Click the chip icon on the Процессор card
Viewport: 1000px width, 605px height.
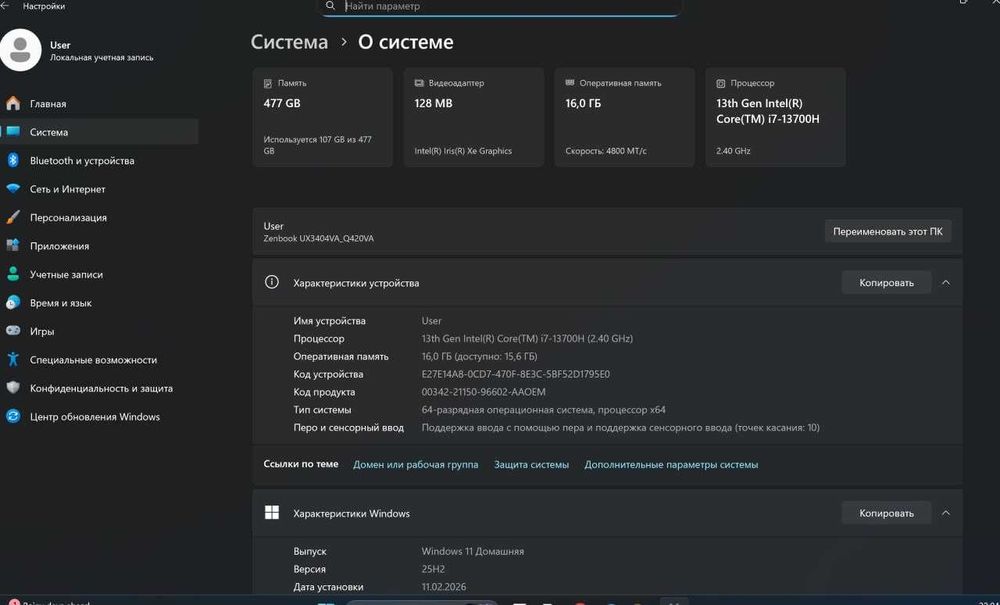[721, 84]
